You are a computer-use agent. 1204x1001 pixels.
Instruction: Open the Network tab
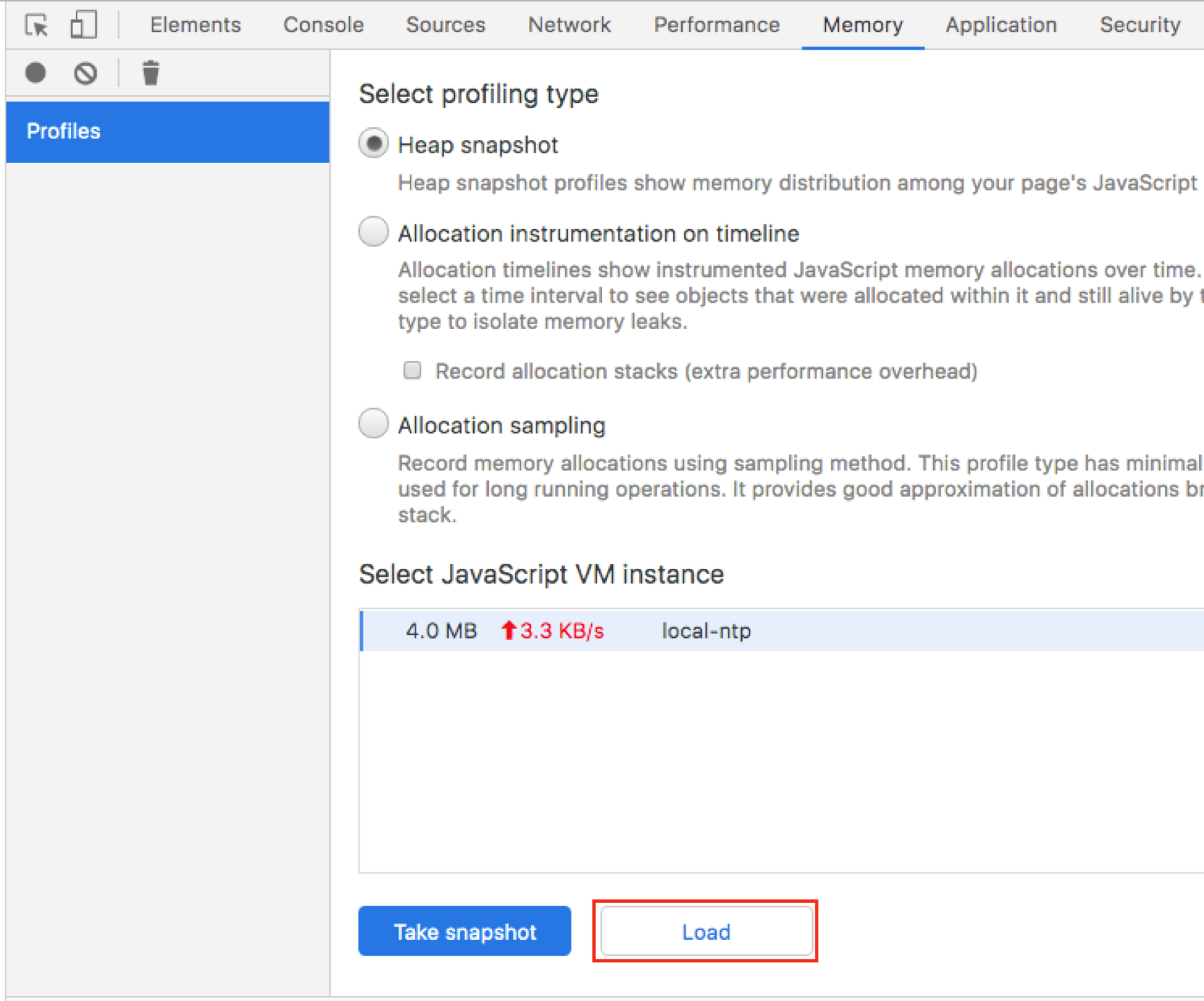point(569,25)
